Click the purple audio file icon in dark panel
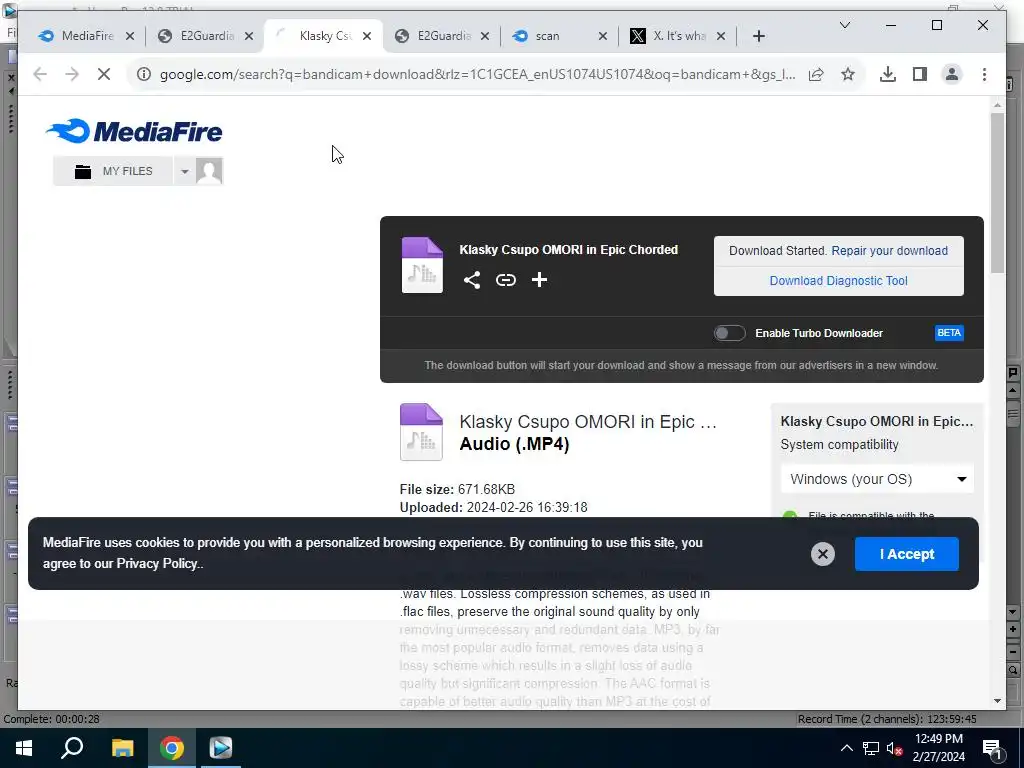This screenshot has height=768, width=1024. [422, 265]
